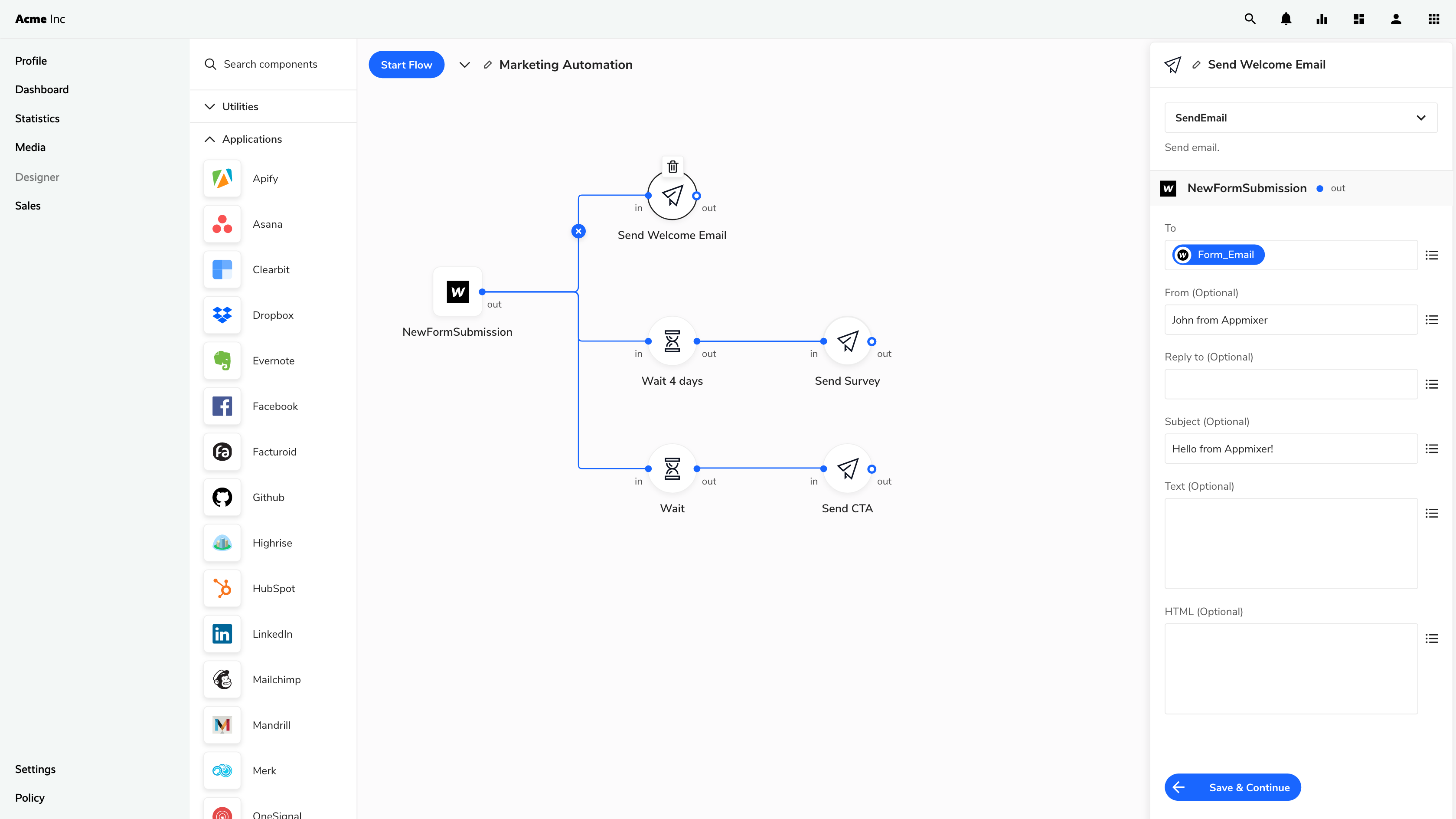1456x819 pixels.
Task: Delete the Send Welcome Email node
Action: point(673,166)
